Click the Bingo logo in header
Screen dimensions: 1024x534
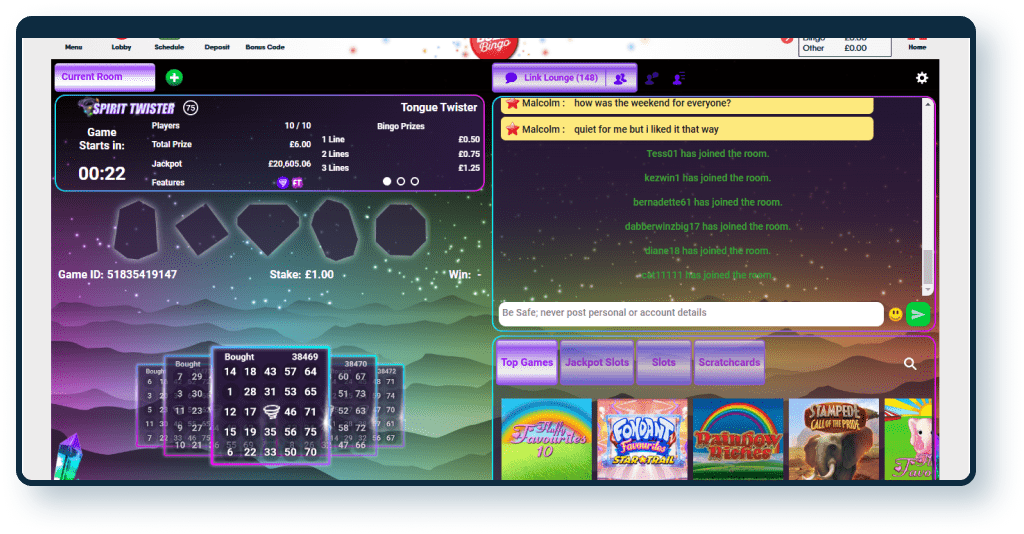click(x=494, y=47)
